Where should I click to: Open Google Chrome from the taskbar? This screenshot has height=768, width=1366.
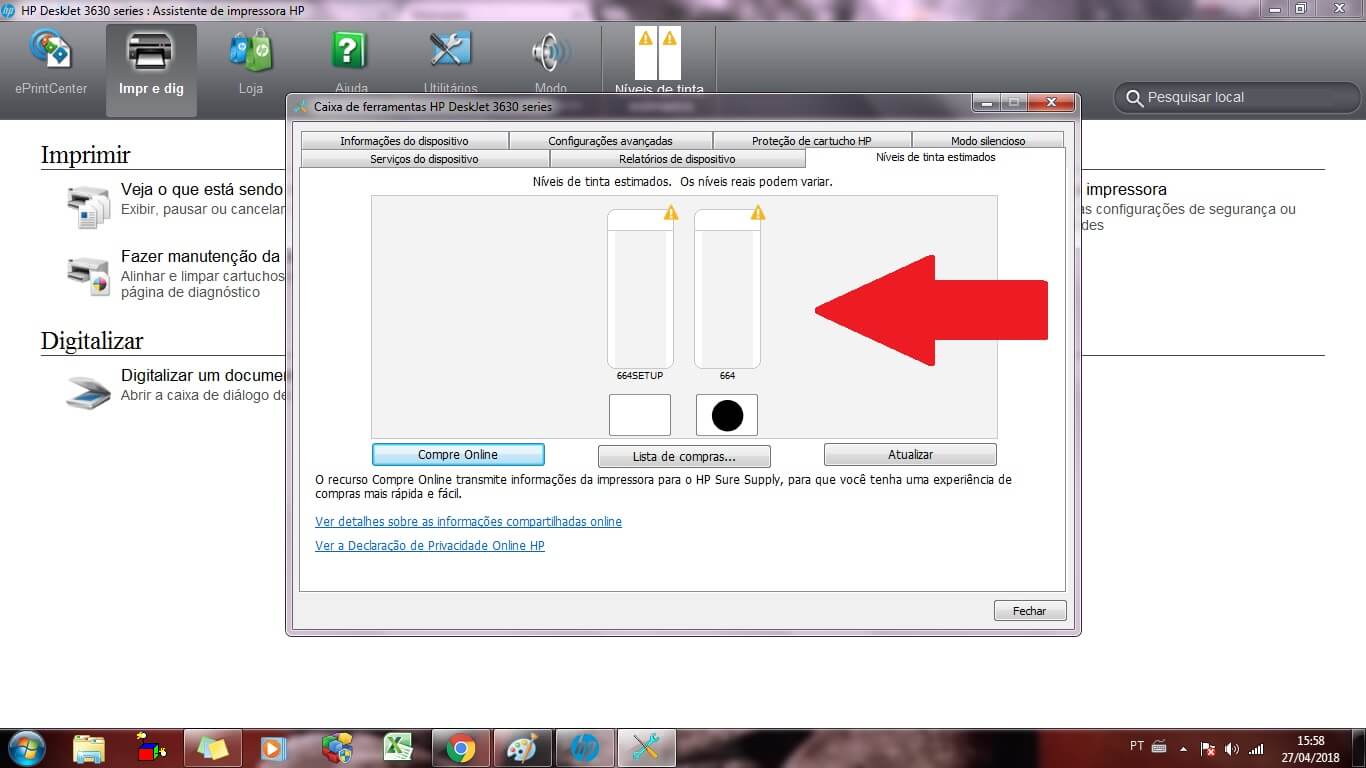[x=460, y=748]
